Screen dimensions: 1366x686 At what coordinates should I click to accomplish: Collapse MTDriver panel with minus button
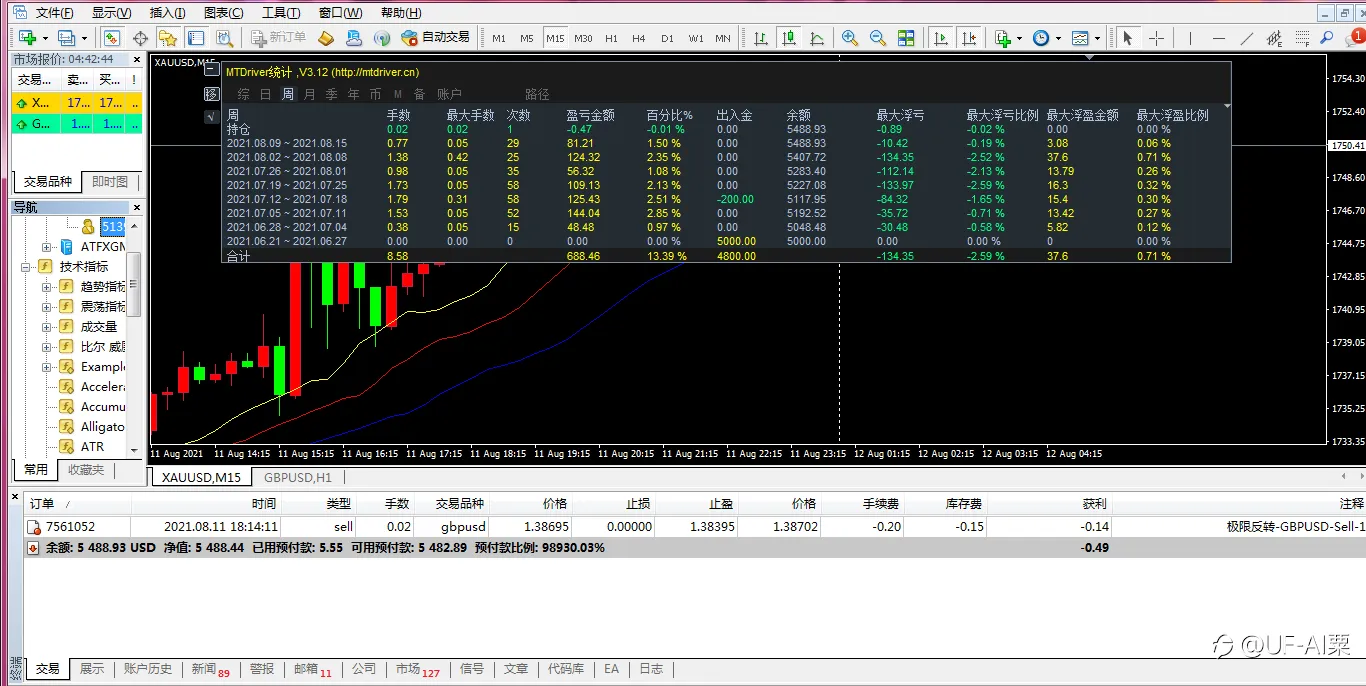coord(210,71)
